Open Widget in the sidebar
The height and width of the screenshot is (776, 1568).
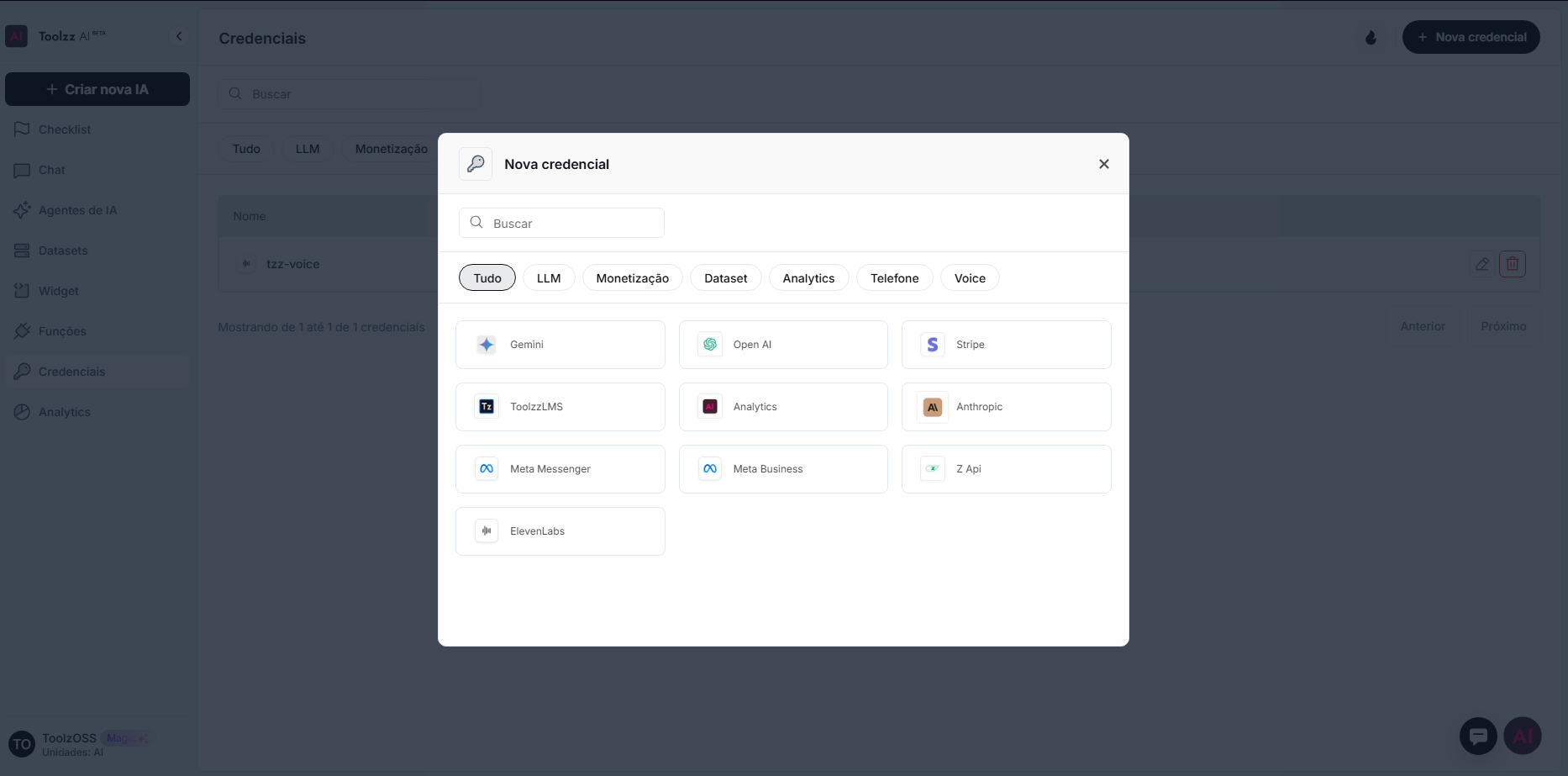(x=97, y=291)
